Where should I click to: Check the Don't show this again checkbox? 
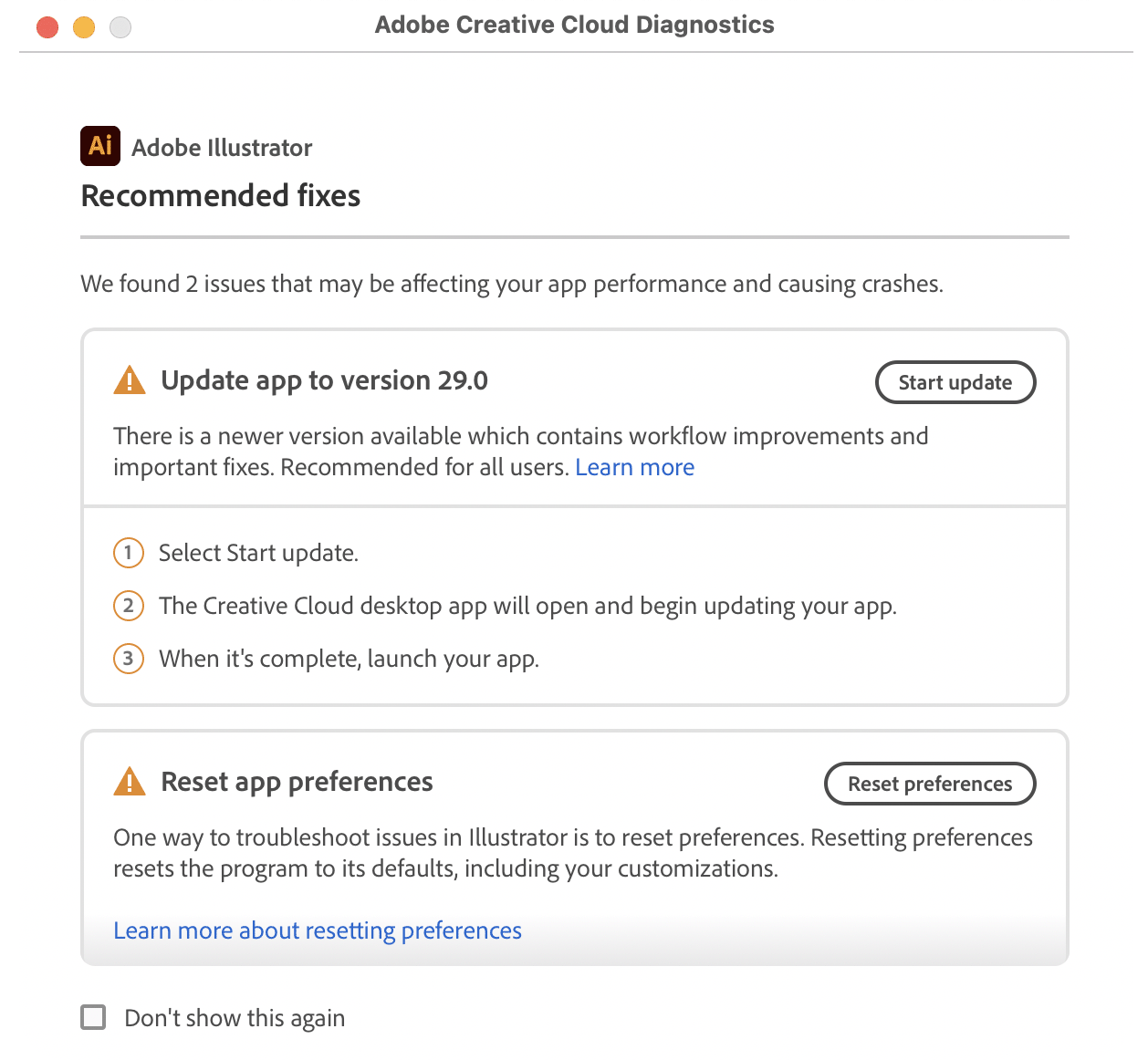(x=93, y=1017)
